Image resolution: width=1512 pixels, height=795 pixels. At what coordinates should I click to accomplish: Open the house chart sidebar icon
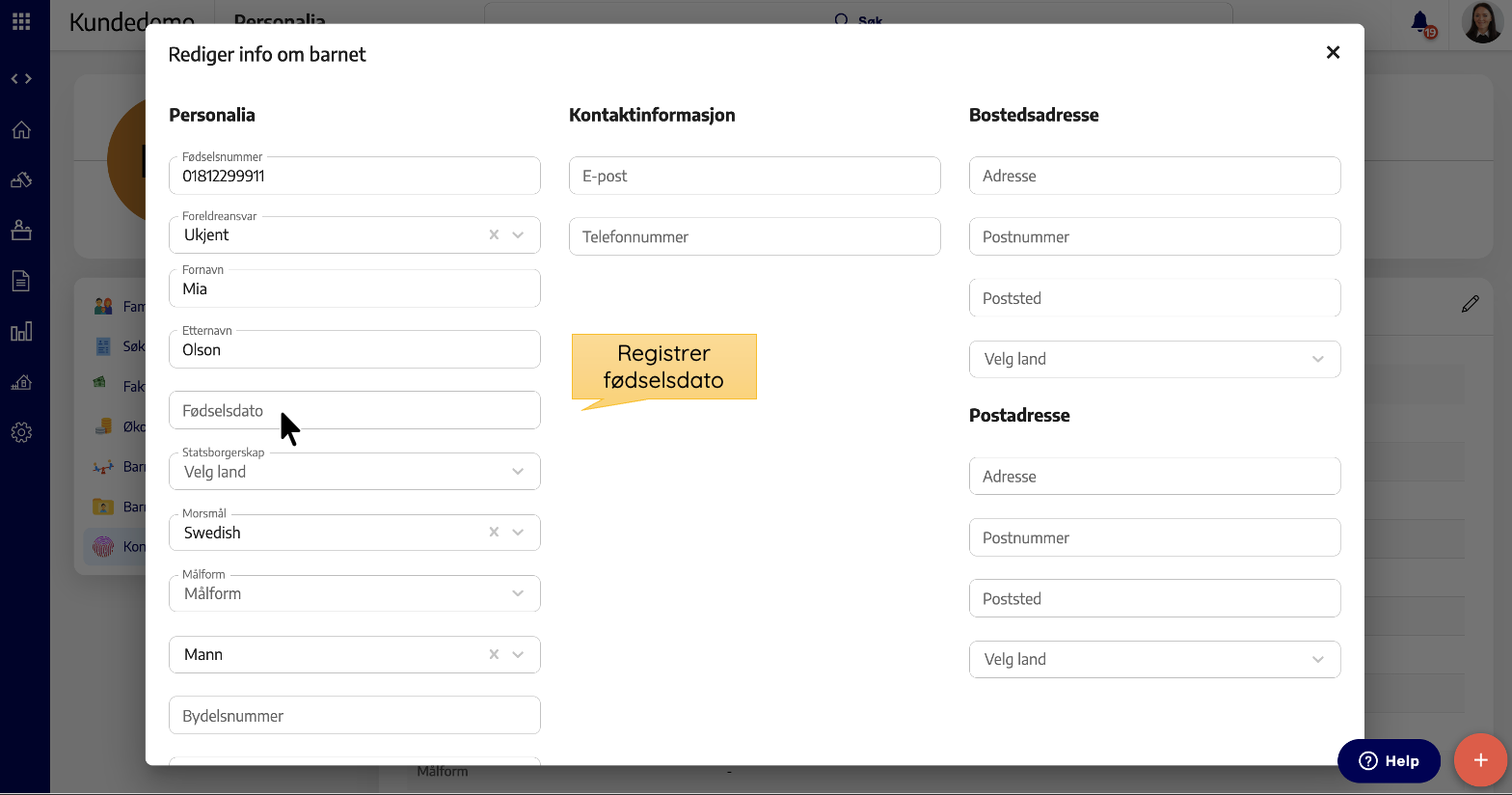pyautogui.click(x=21, y=382)
